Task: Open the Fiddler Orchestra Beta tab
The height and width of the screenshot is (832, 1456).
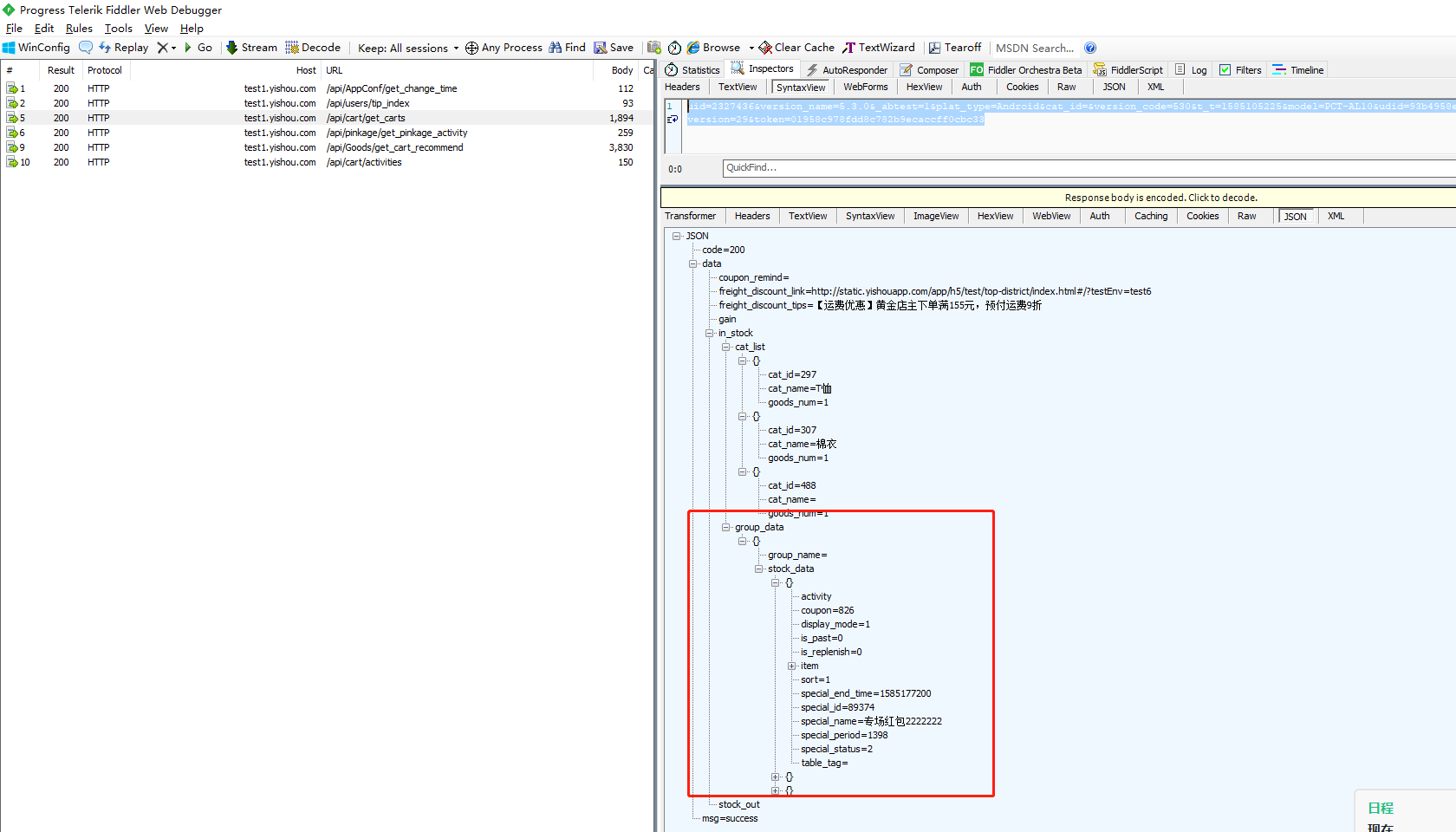Action: (x=1025, y=70)
